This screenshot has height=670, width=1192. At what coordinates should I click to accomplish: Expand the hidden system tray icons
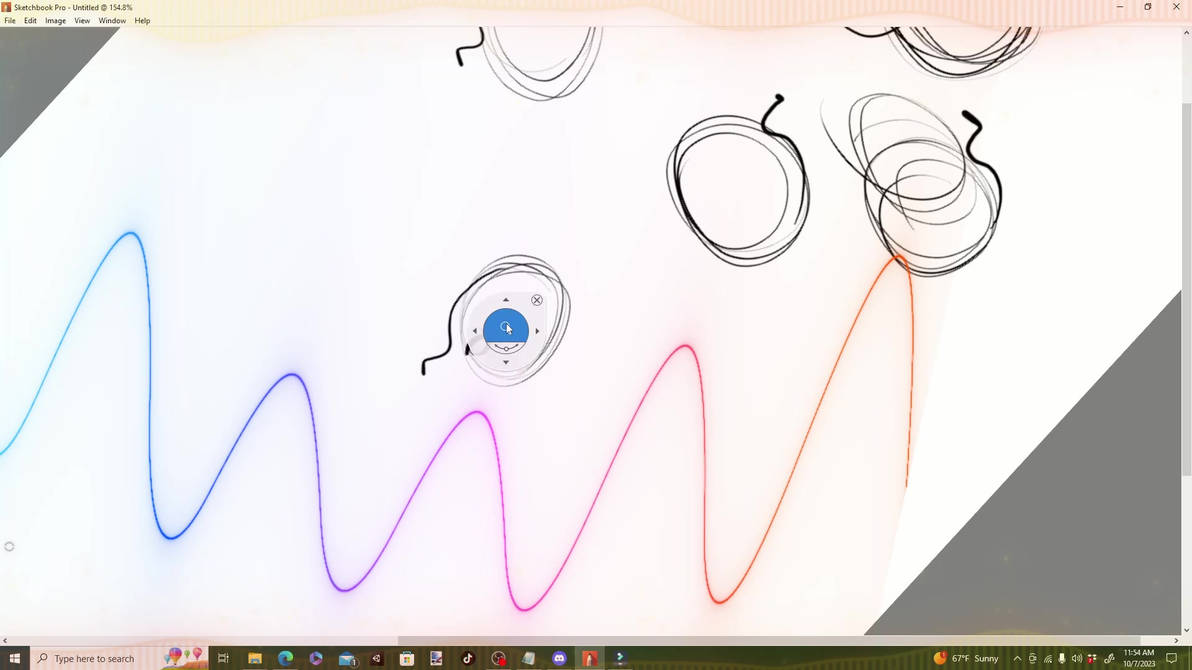(x=1017, y=658)
